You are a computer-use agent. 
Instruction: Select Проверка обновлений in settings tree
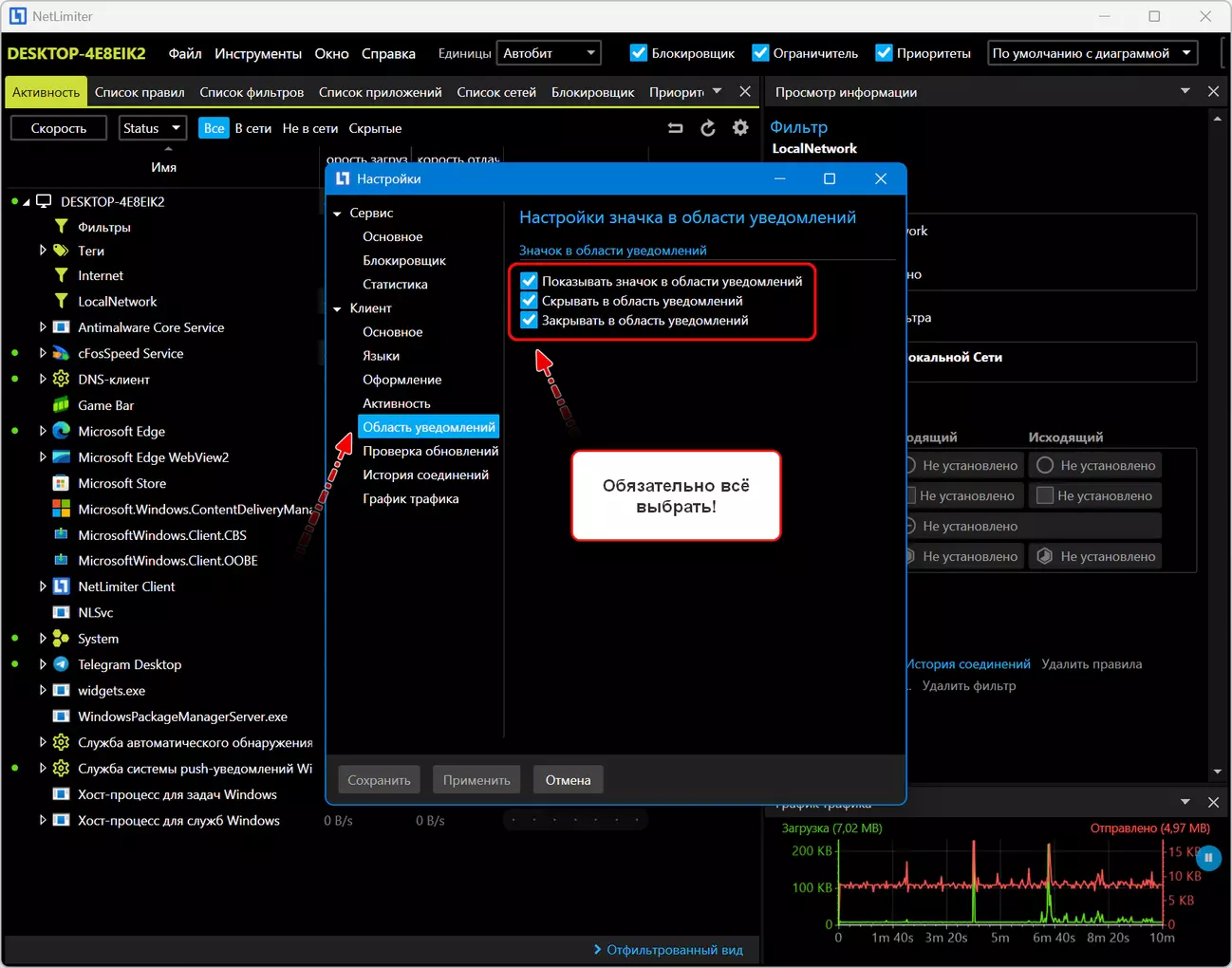(x=430, y=451)
